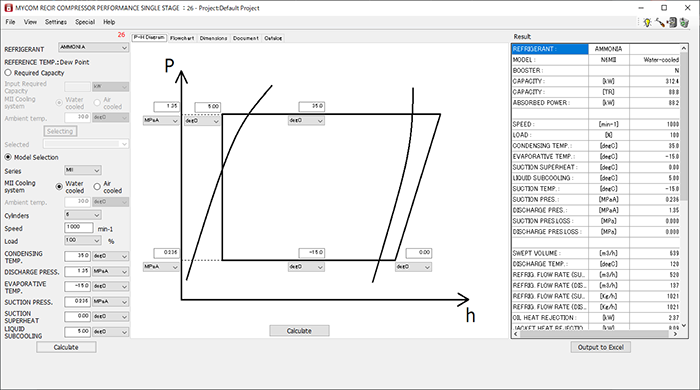Click Output to Excel button
Image resolution: width=700 pixels, height=390 pixels.
click(x=600, y=347)
